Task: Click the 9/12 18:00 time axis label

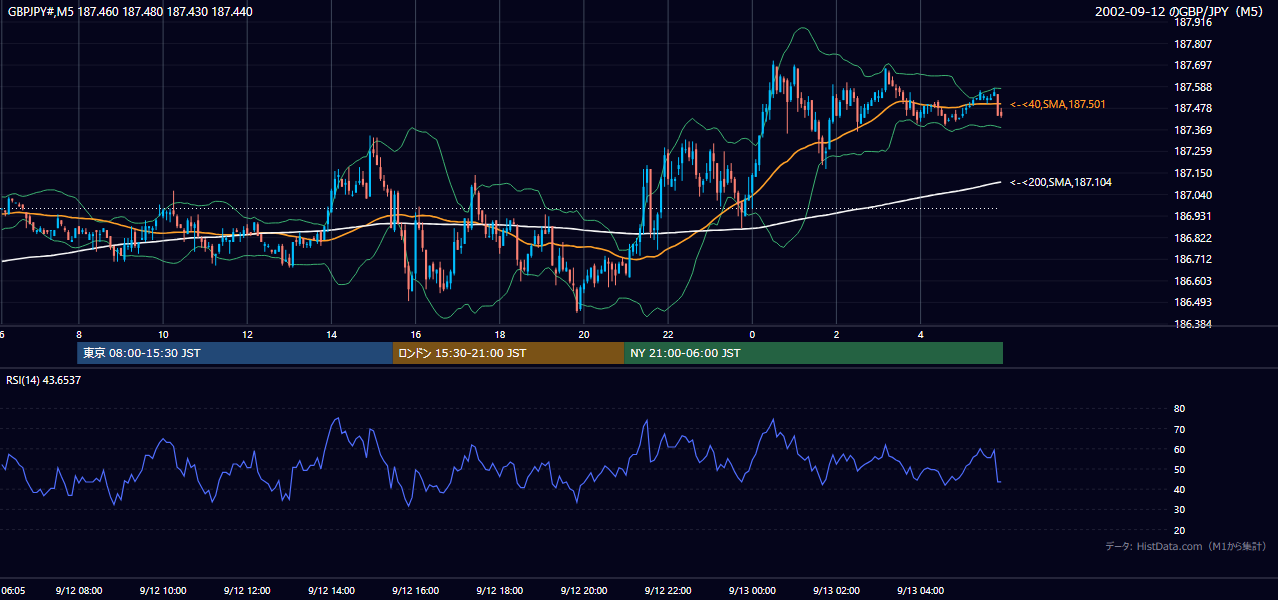Action: tap(500, 591)
